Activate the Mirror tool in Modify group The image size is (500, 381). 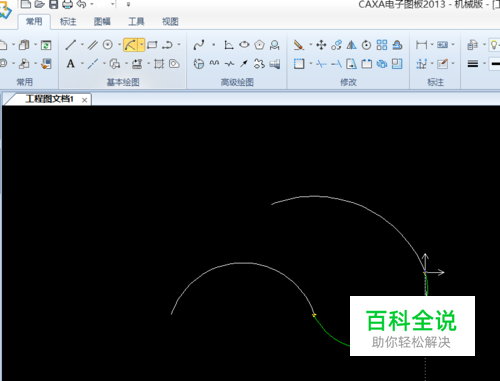351,45
